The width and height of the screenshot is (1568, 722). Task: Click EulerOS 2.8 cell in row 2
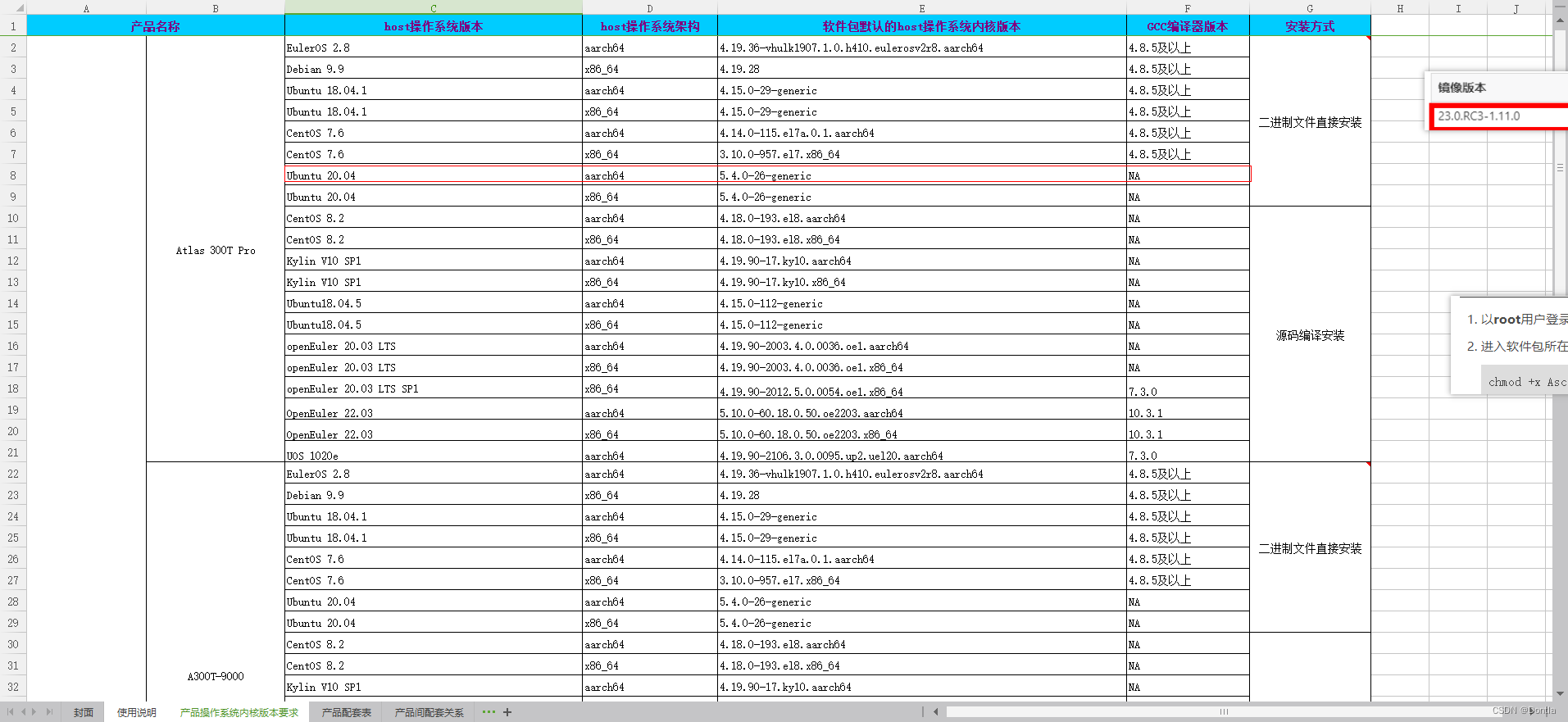click(x=434, y=48)
